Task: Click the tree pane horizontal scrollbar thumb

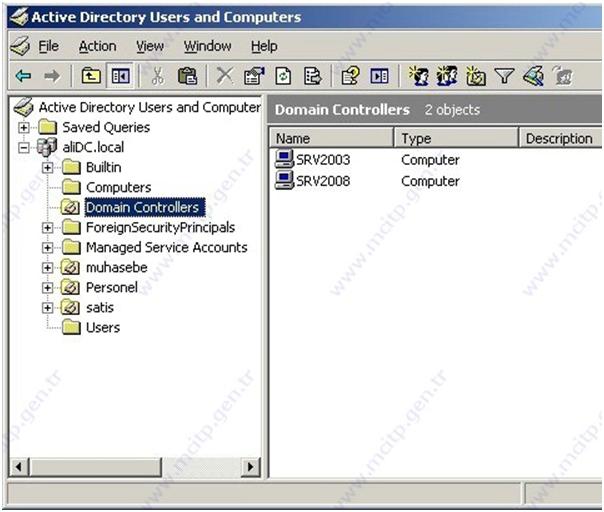Action: coord(96,467)
